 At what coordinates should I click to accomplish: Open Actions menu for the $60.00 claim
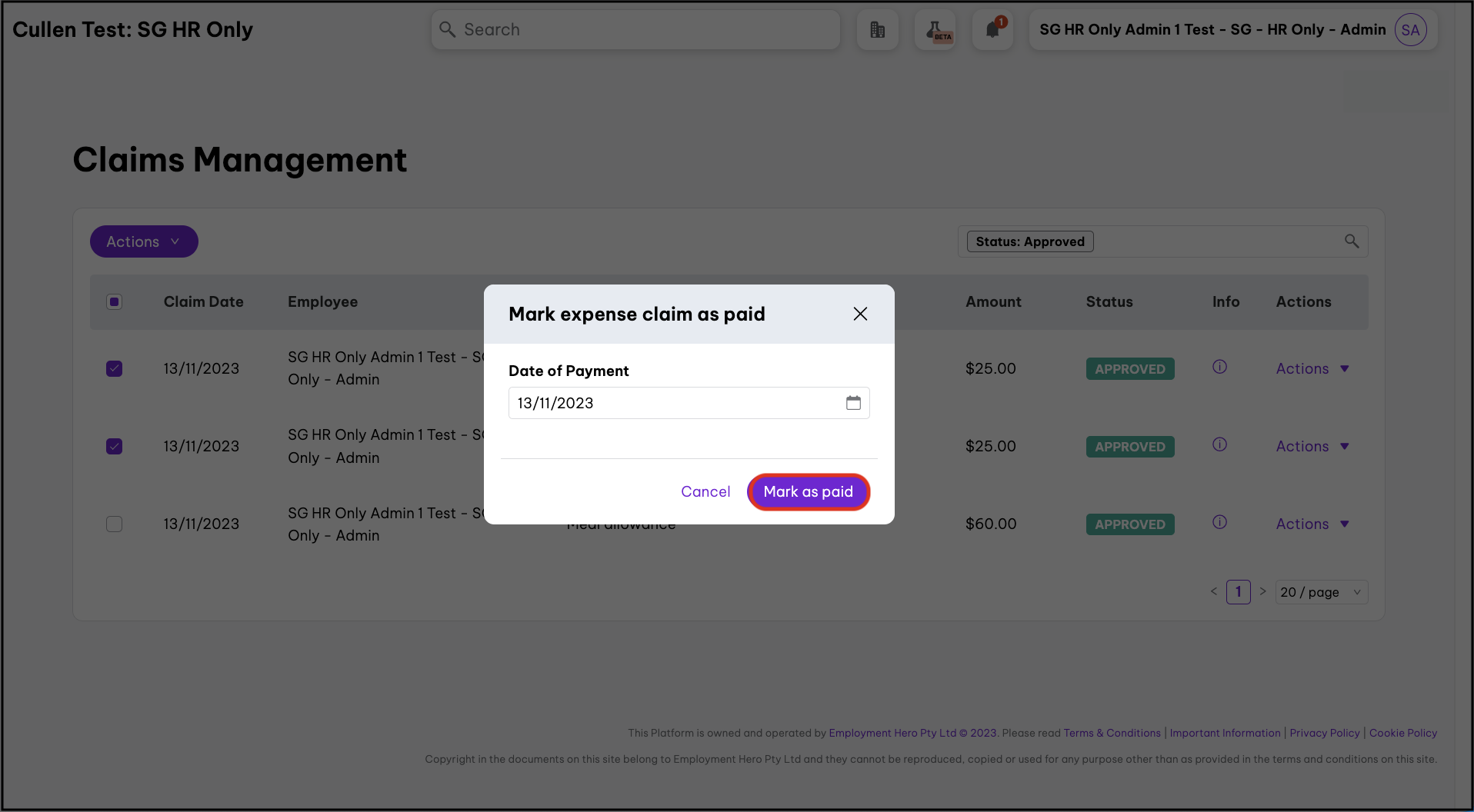1312,524
